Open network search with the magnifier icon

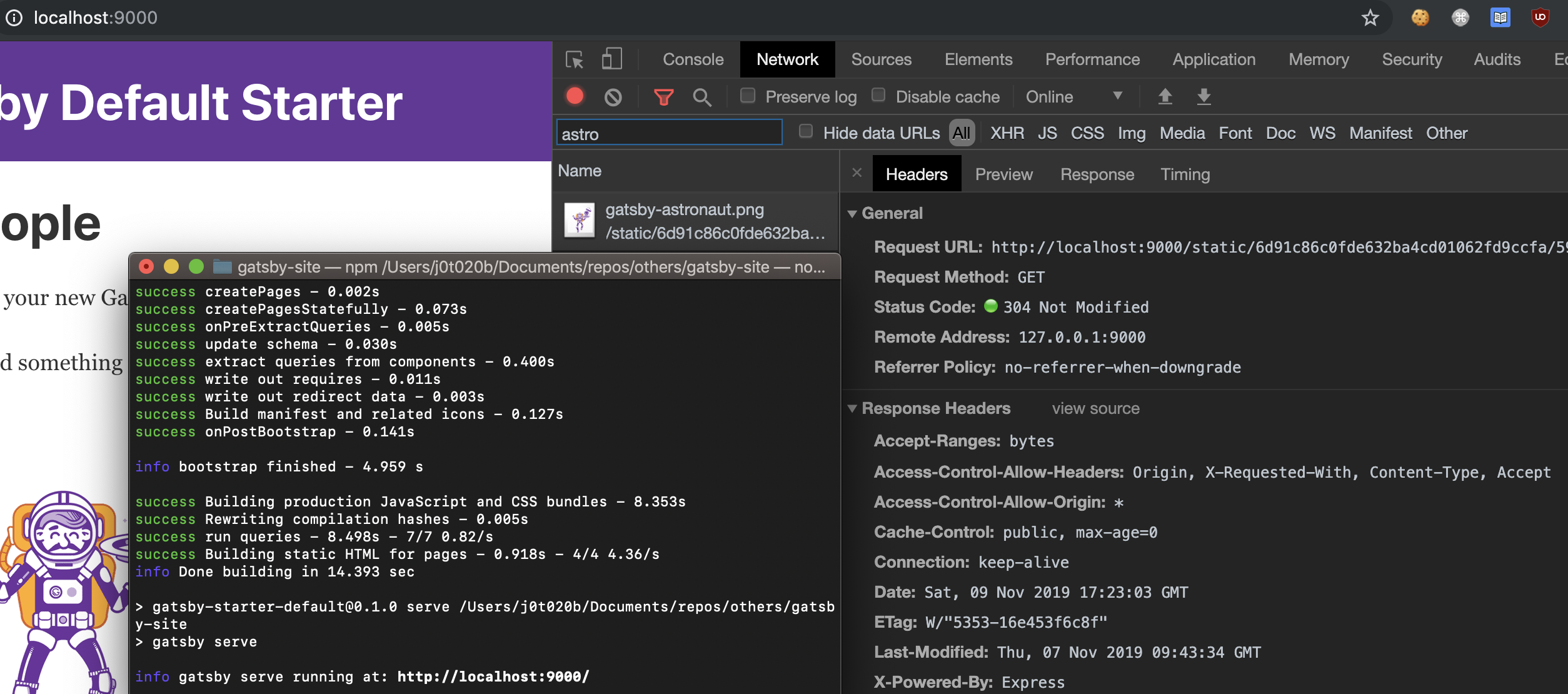[702, 98]
